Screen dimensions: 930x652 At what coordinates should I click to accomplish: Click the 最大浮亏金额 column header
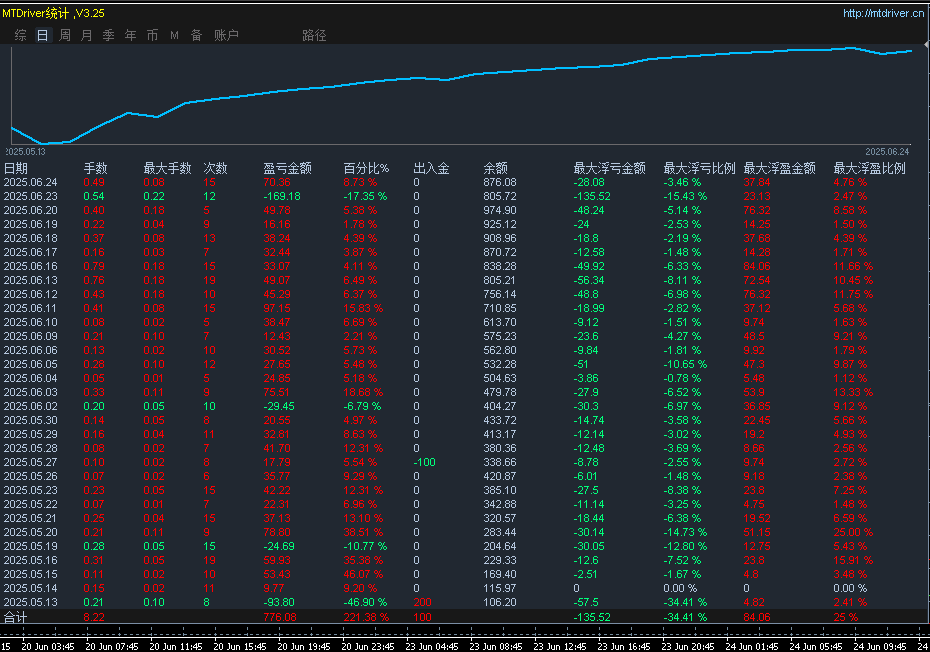point(609,168)
